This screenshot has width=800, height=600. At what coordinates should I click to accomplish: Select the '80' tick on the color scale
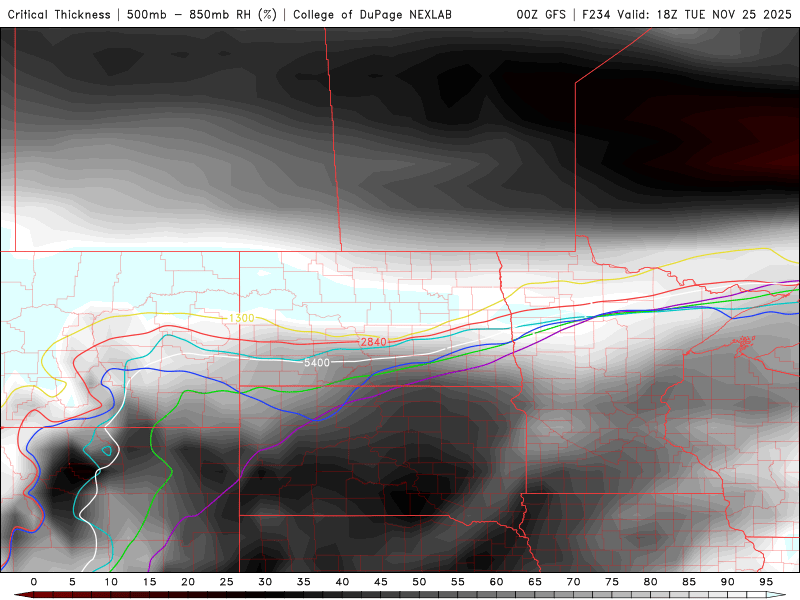click(x=651, y=582)
